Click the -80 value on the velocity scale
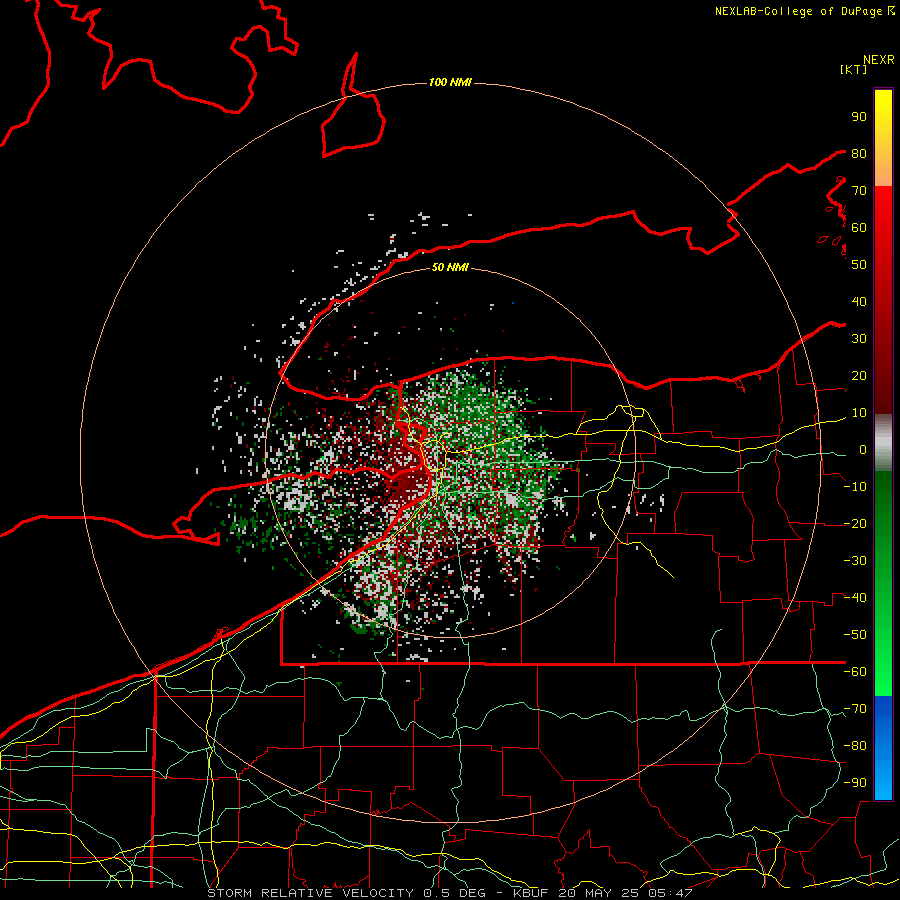Screen dimensions: 900x900 [856, 746]
